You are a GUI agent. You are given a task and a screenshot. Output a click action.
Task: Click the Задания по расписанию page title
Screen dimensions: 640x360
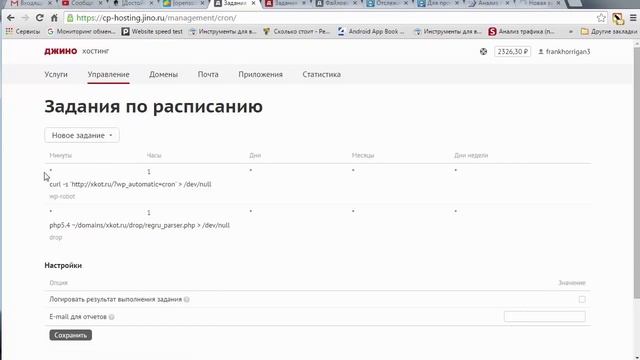tap(153, 107)
